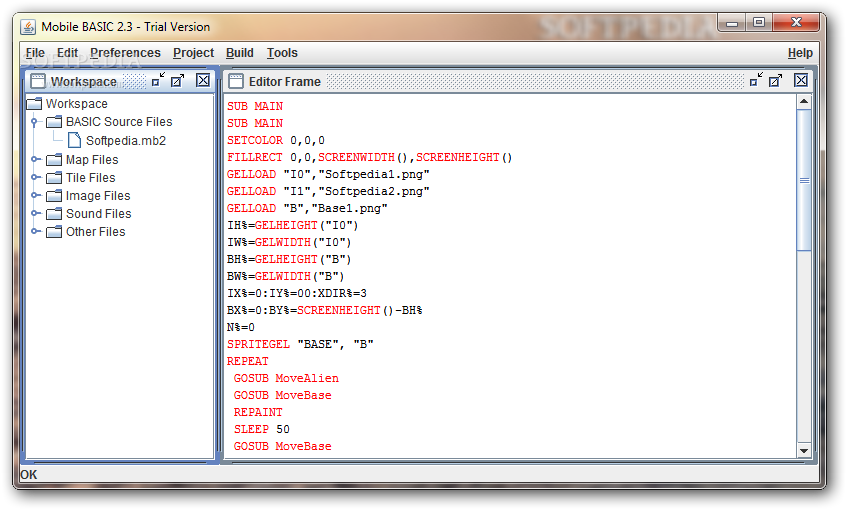Image resolution: width=847 pixels, height=510 pixels.
Task: Click the Workspace panel frame icon
Action: [38, 81]
